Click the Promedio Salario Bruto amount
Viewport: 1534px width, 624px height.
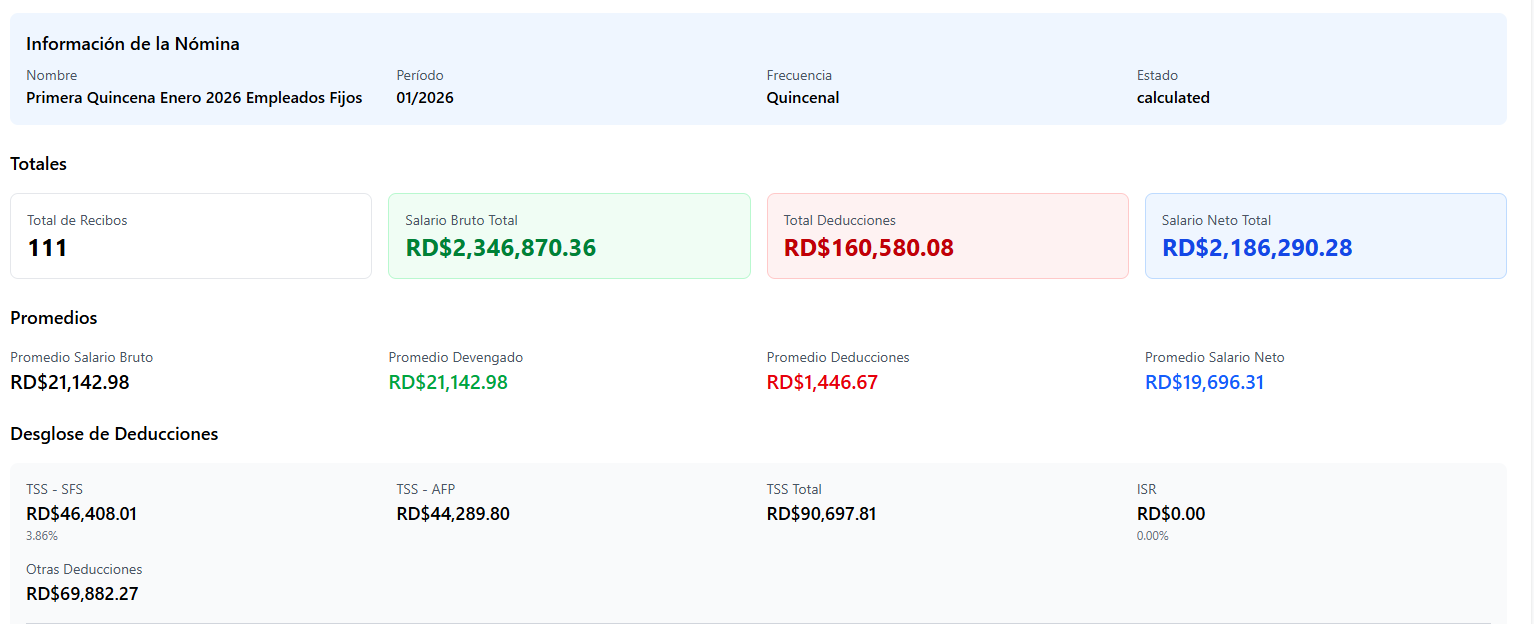pos(70,382)
